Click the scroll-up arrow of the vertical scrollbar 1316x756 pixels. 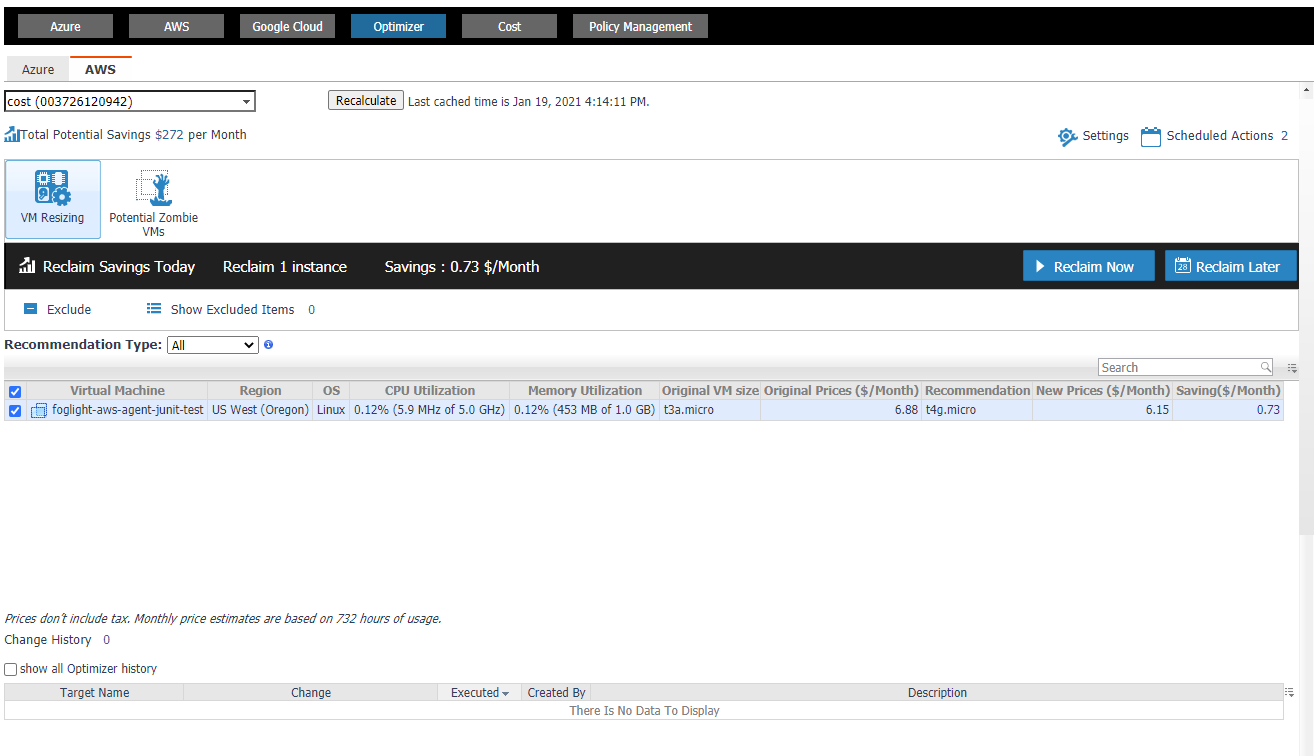click(1306, 90)
